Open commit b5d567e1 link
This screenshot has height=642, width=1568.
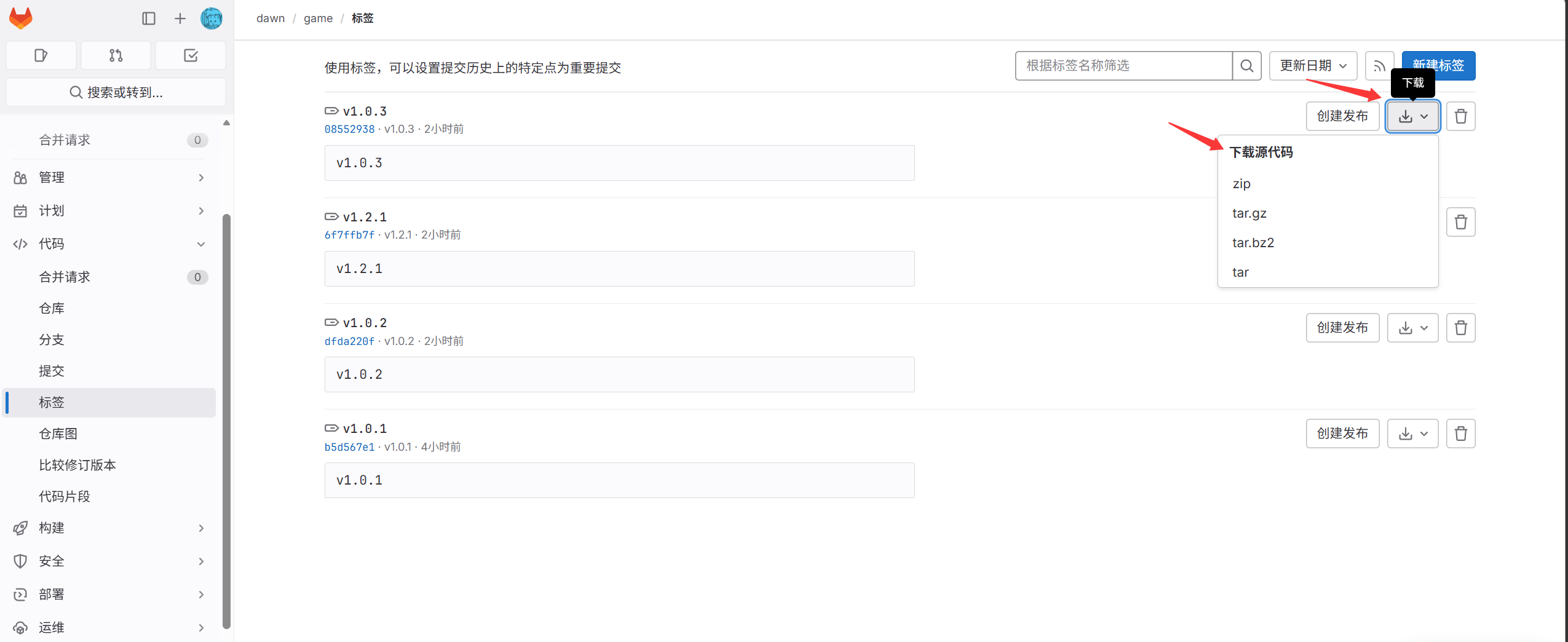point(349,447)
